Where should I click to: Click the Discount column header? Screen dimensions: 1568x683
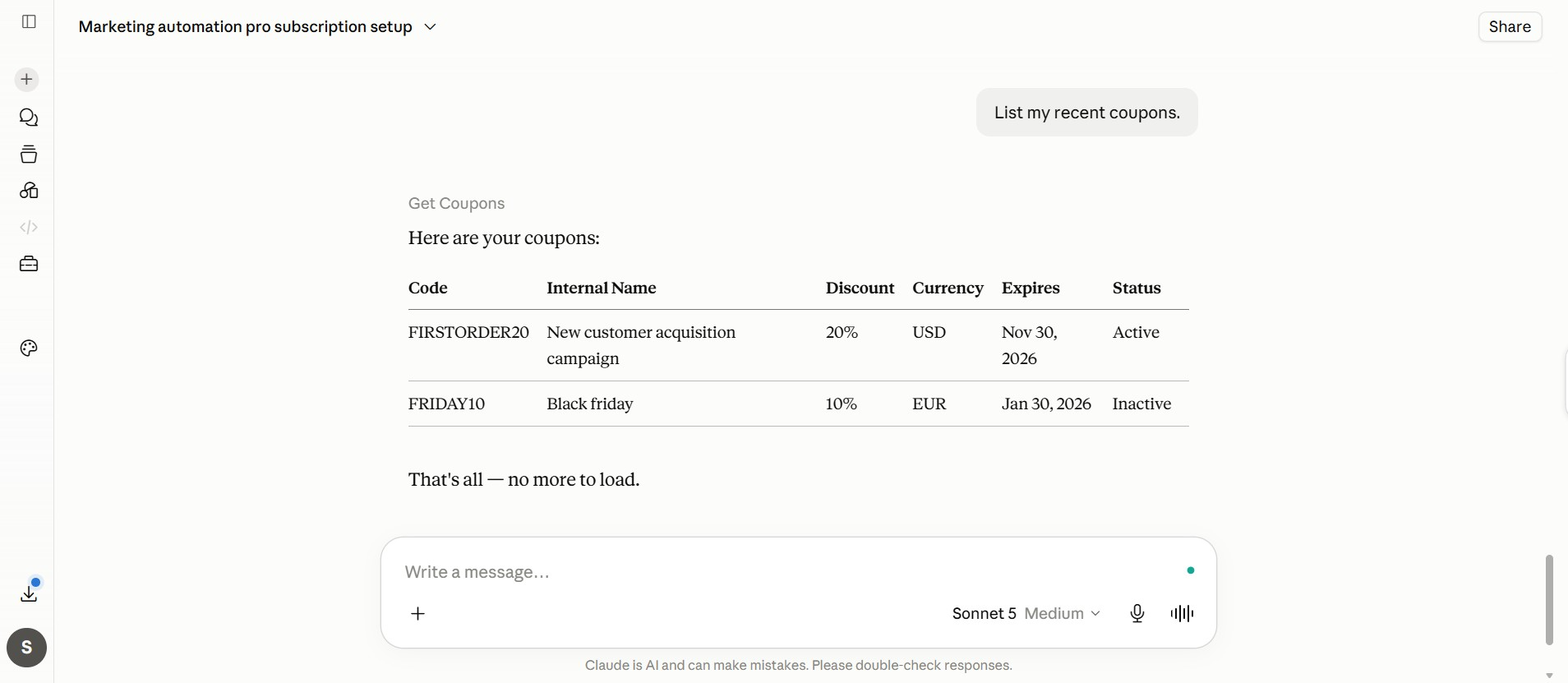click(860, 288)
